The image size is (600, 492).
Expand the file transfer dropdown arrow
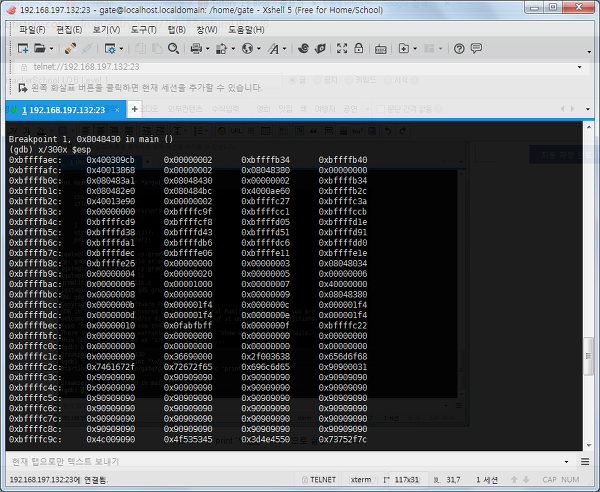[x=233, y=49]
